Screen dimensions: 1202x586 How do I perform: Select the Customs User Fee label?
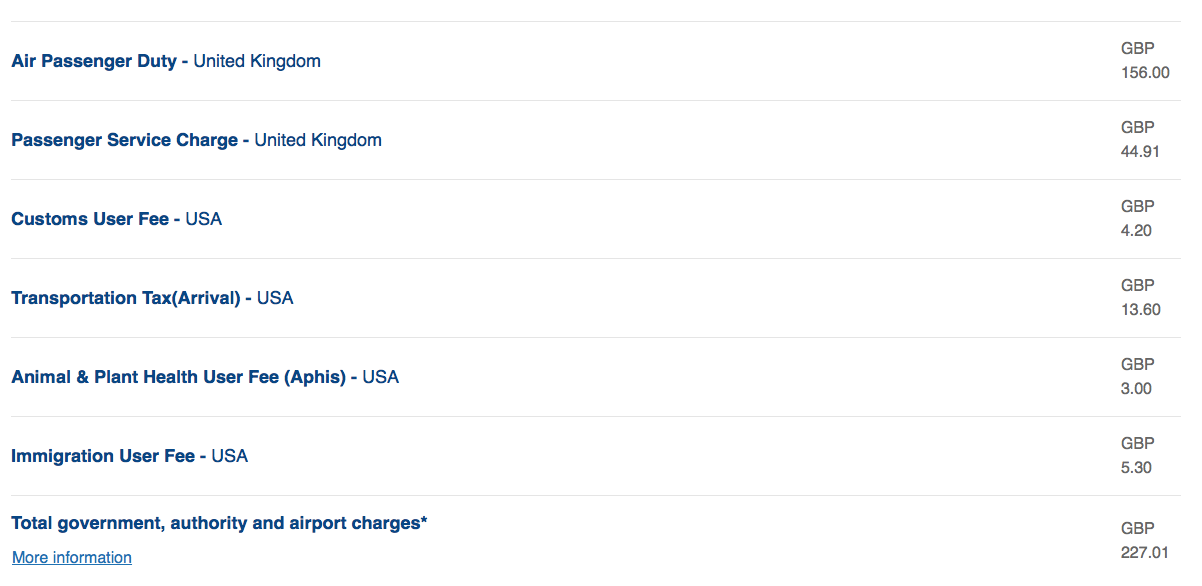click(x=90, y=219)
